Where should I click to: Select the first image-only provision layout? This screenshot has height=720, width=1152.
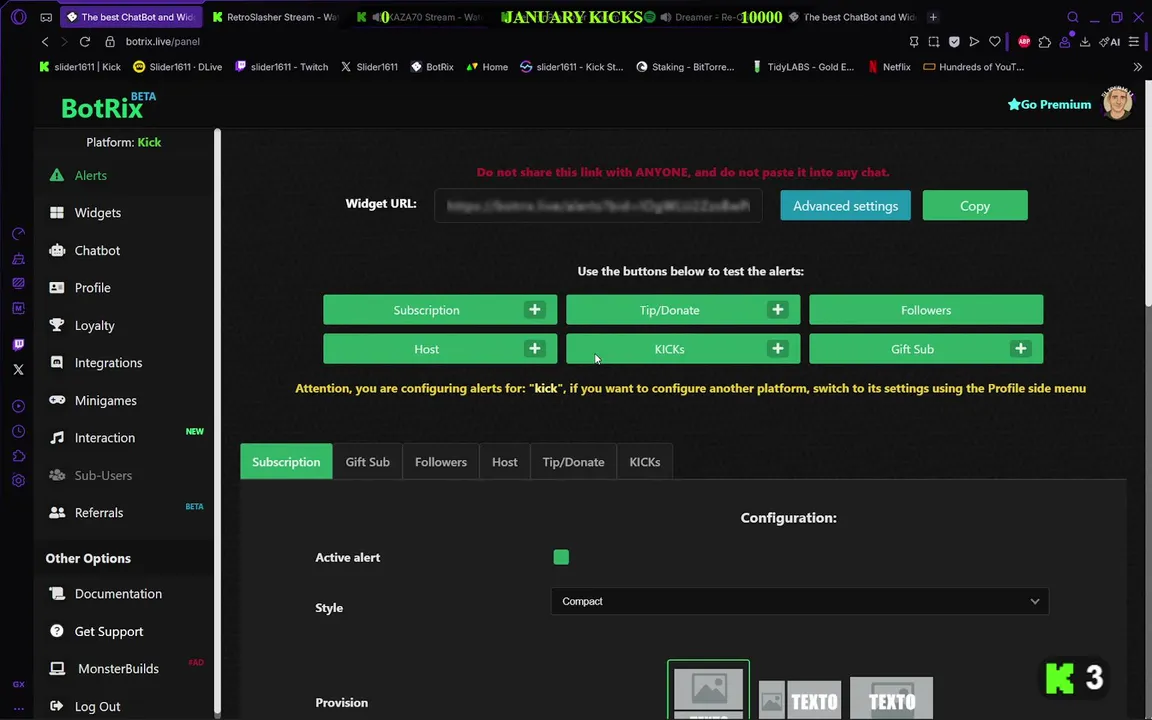click(708, 691)
